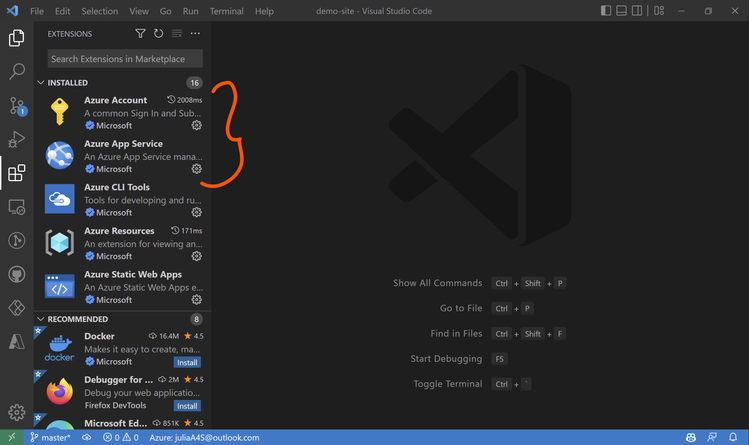Open the Terminal menu
This screenshot has width=749, height=445.
tap(226, 11)
